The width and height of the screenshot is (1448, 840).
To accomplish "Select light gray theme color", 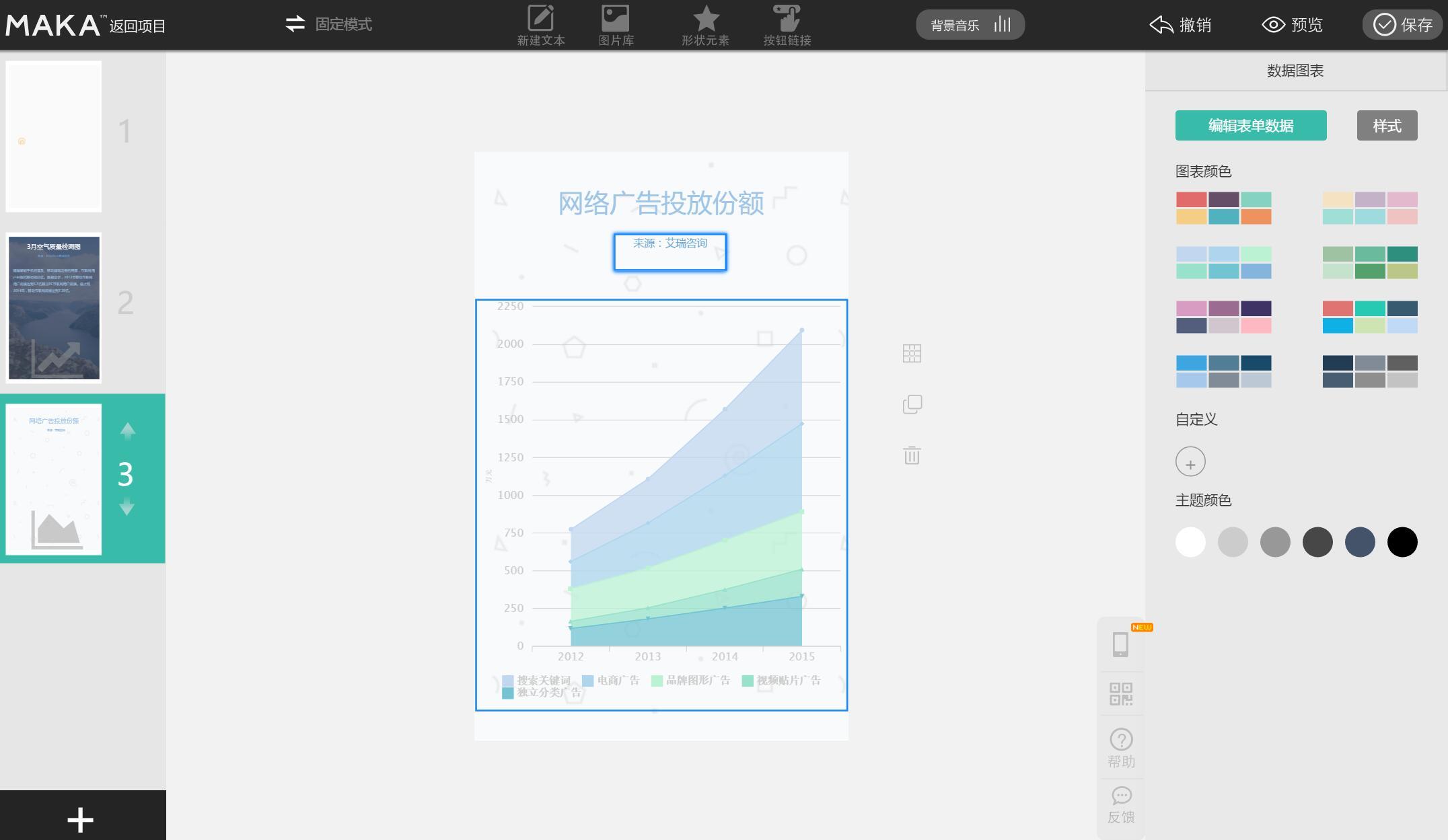I will click(1233, 542).
